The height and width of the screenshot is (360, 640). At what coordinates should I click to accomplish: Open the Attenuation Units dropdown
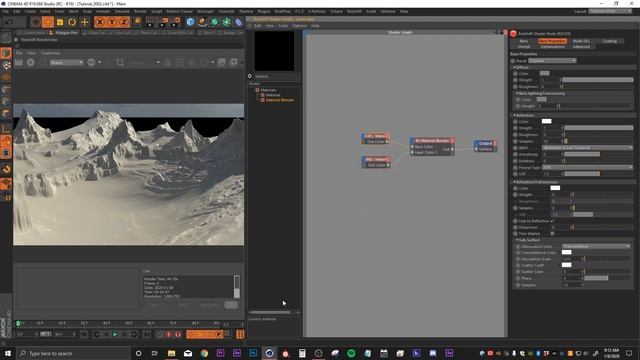tap(596, 246)
